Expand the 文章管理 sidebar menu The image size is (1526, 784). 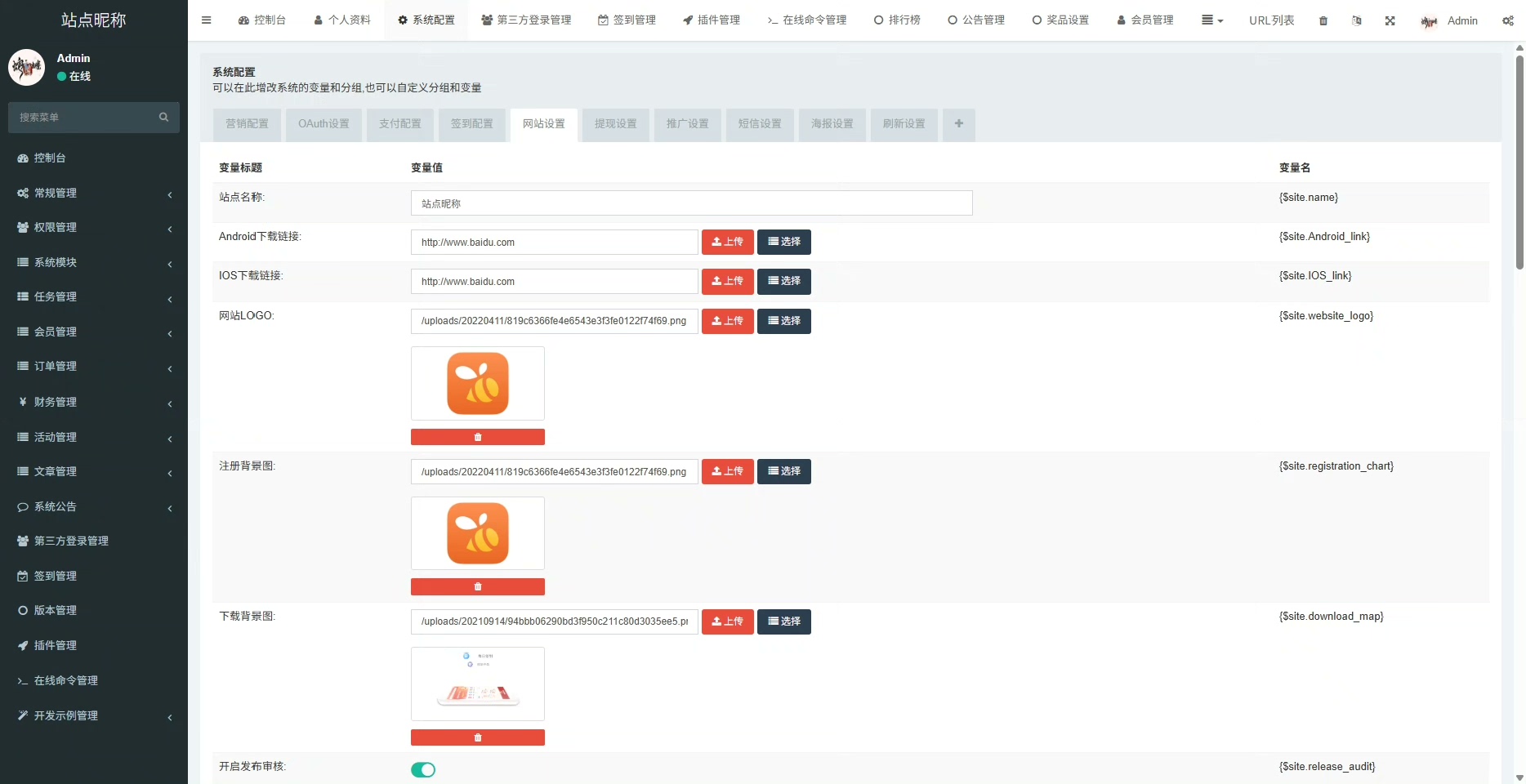pos(94,471)
